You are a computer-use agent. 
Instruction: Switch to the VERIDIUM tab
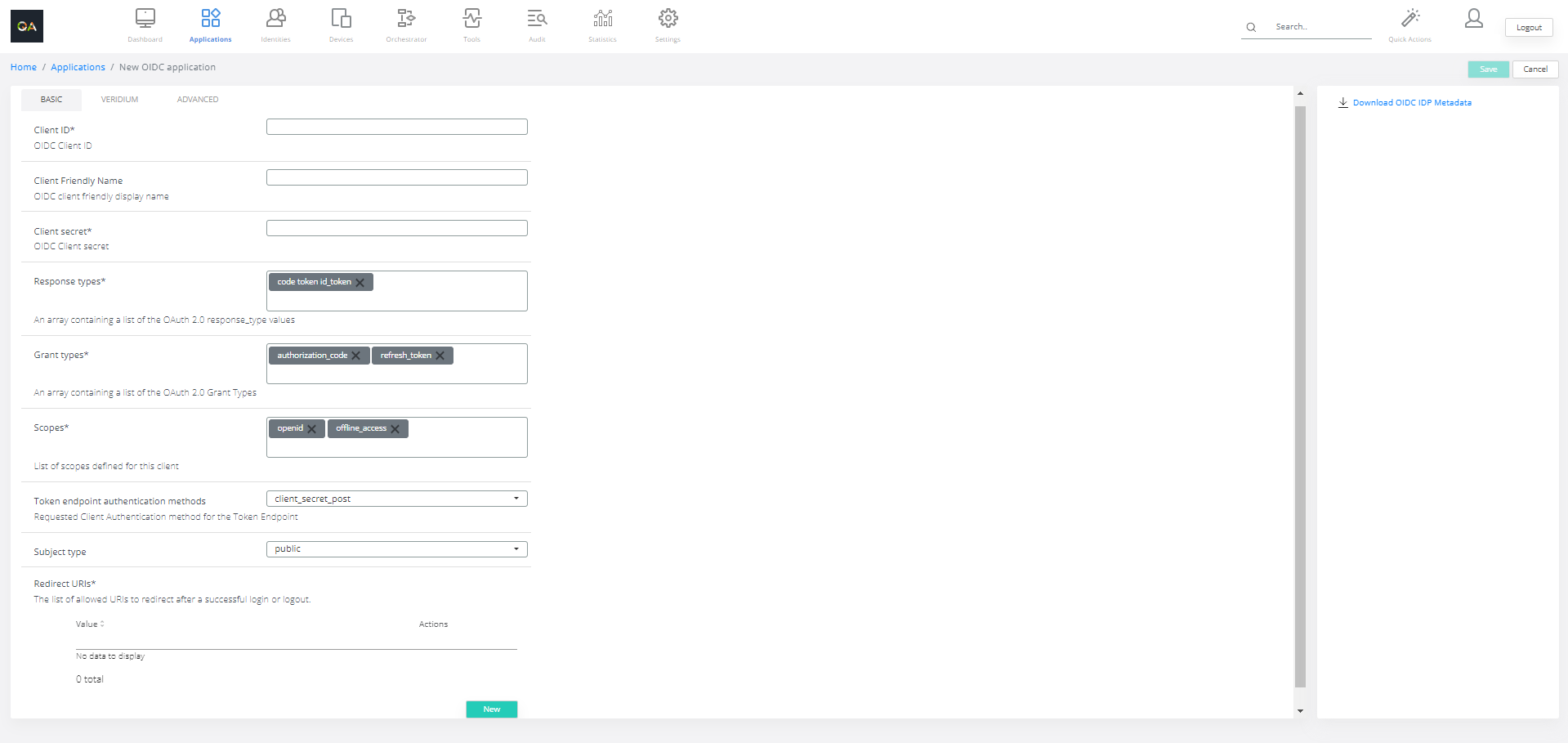[119, 99]
